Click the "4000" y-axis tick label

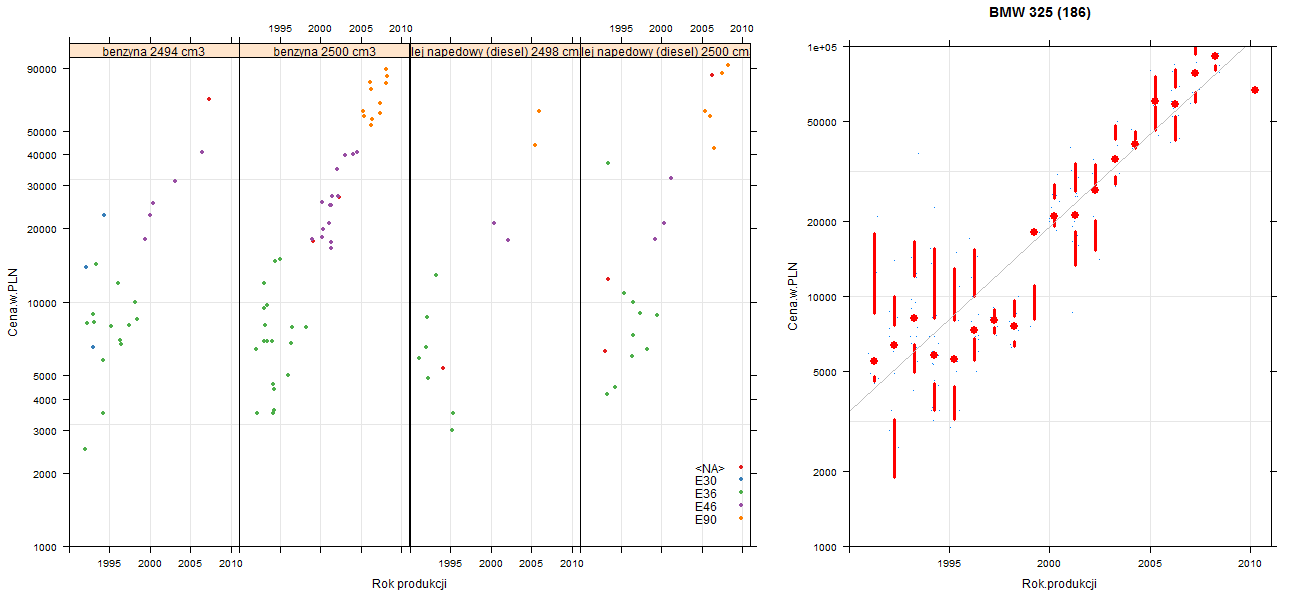44,400
